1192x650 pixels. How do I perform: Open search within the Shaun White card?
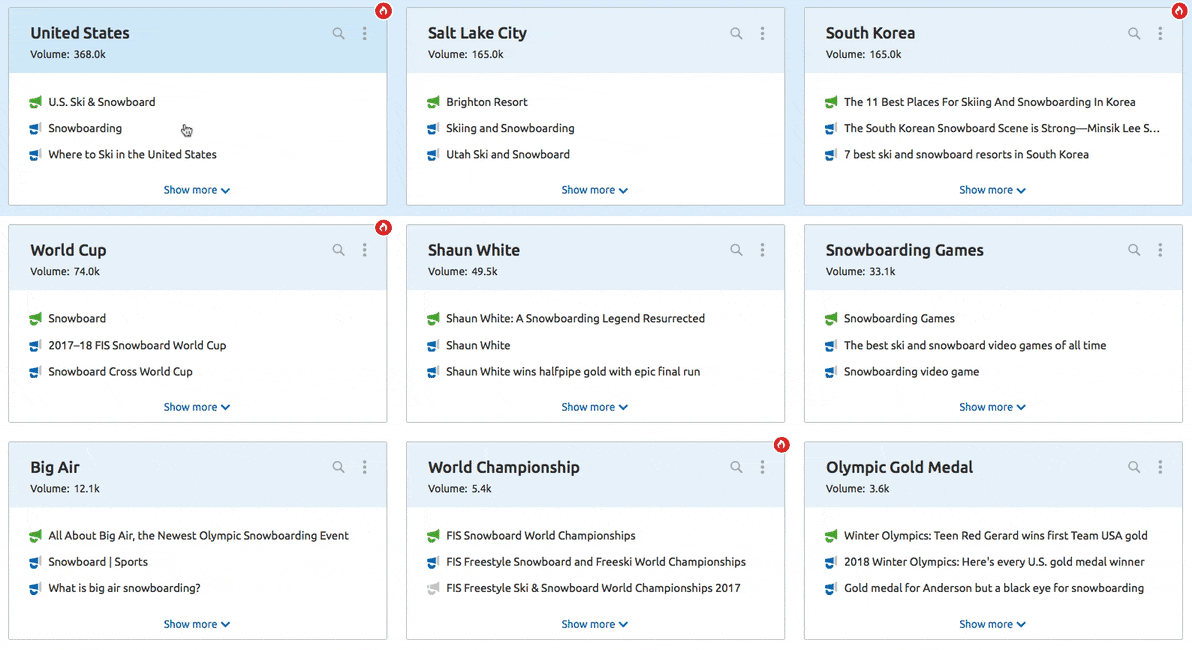736,249
